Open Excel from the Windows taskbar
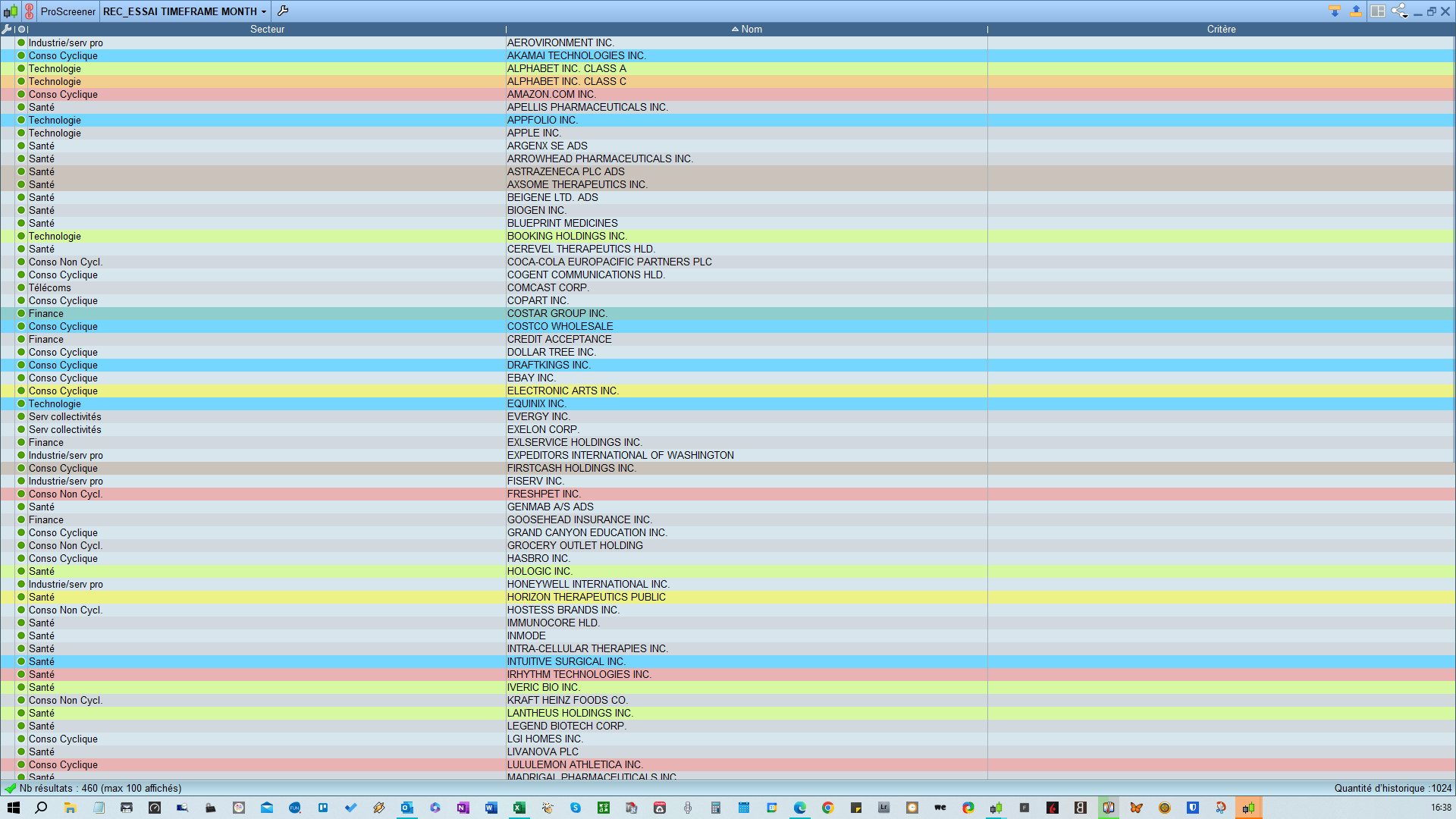Screen dimensions: 1456x819 pos(519,808)
